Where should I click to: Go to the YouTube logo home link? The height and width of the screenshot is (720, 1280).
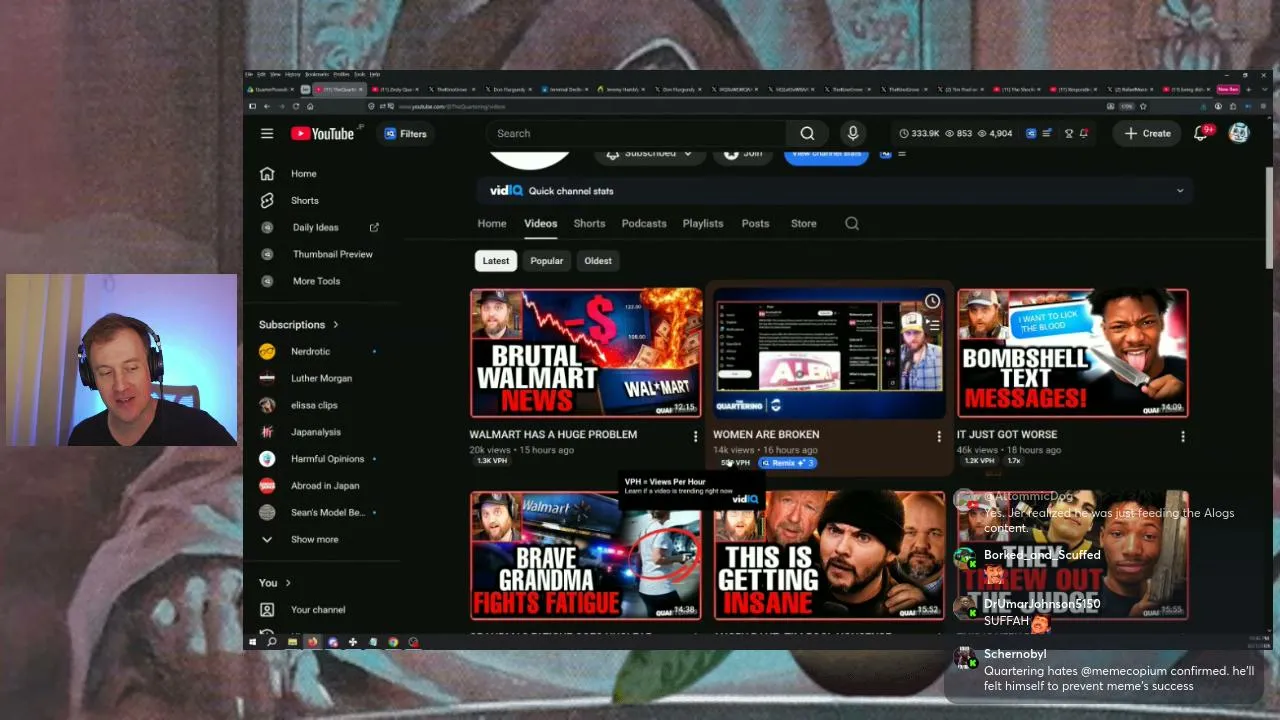322,133
